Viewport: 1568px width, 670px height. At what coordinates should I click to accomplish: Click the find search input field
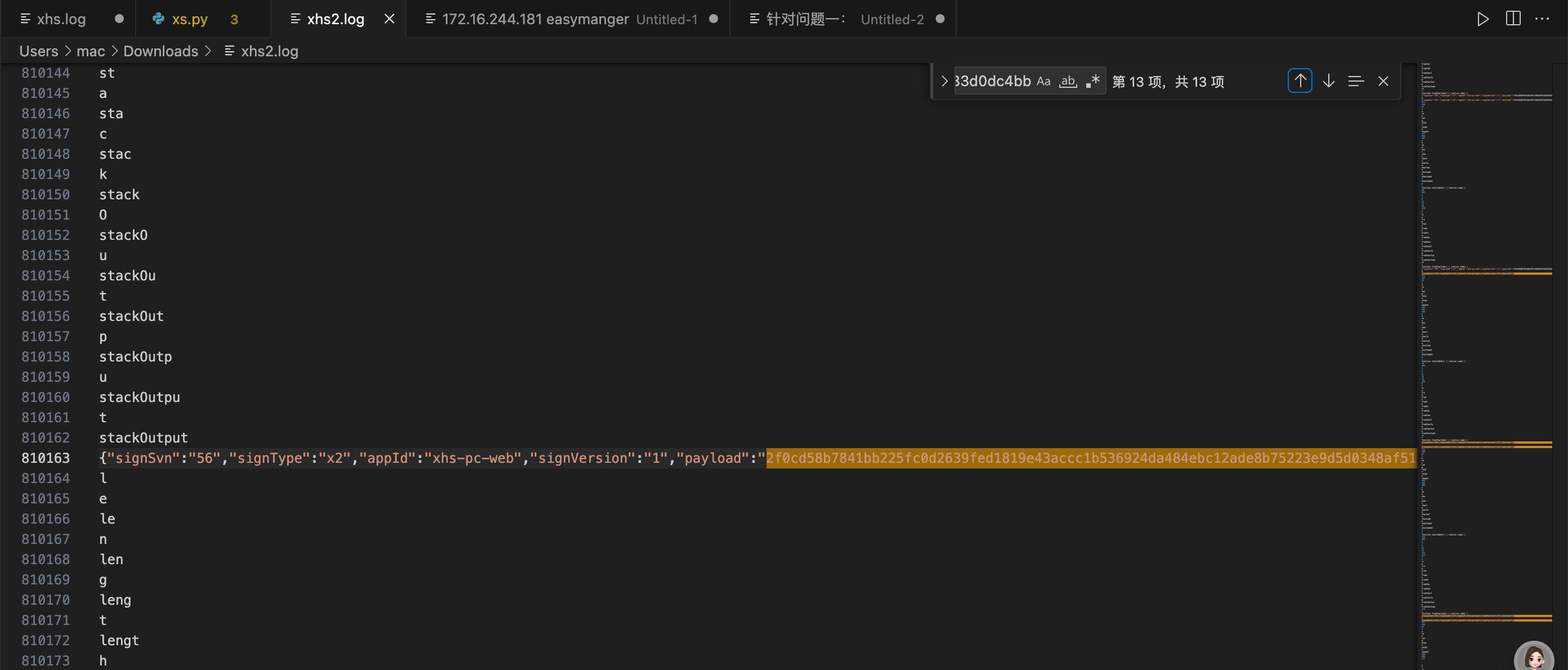click(992, 81)
